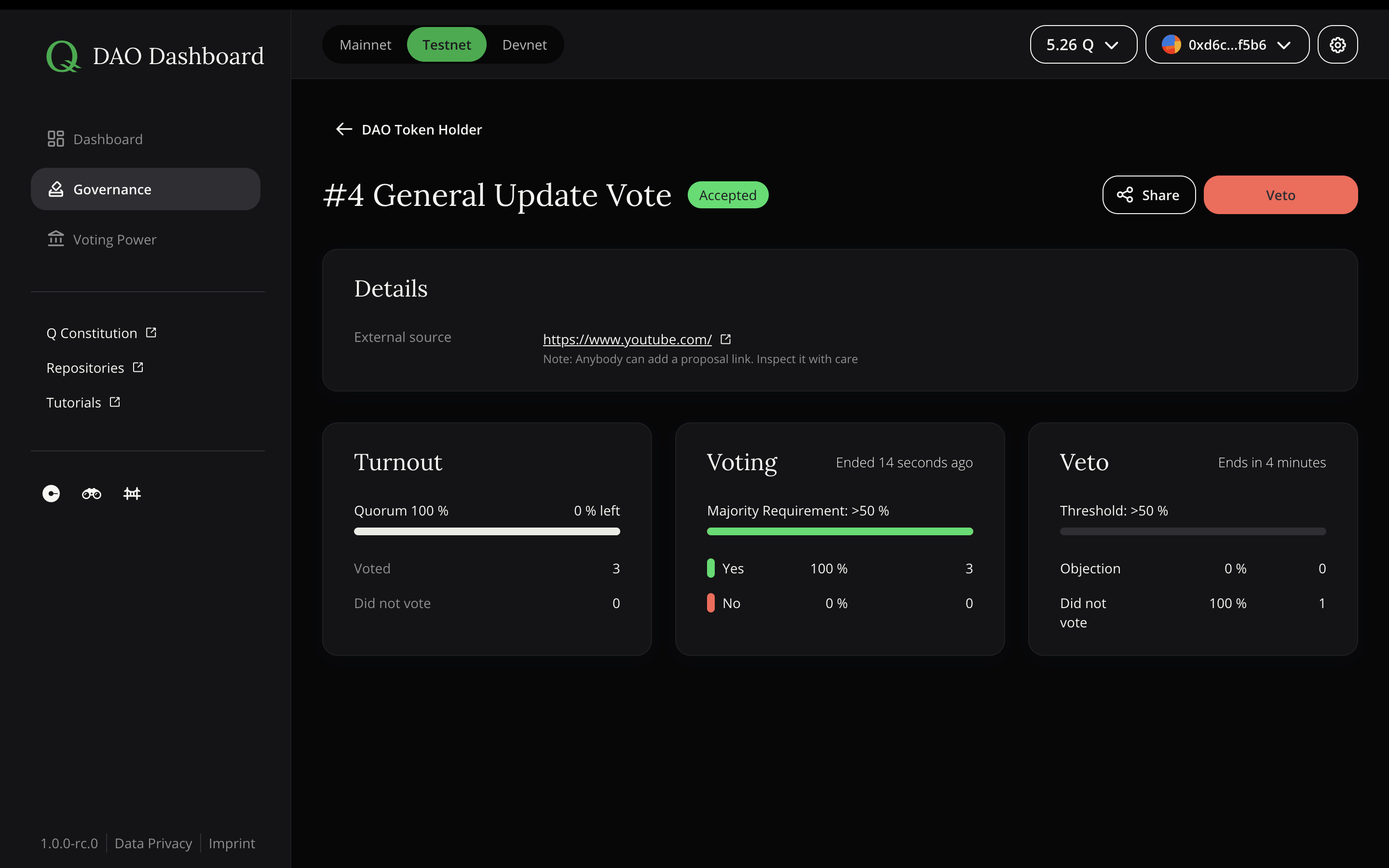Screen dimensions: 1389x868
Task: Click the Yes votes progress bar
Action: point(839,531)
